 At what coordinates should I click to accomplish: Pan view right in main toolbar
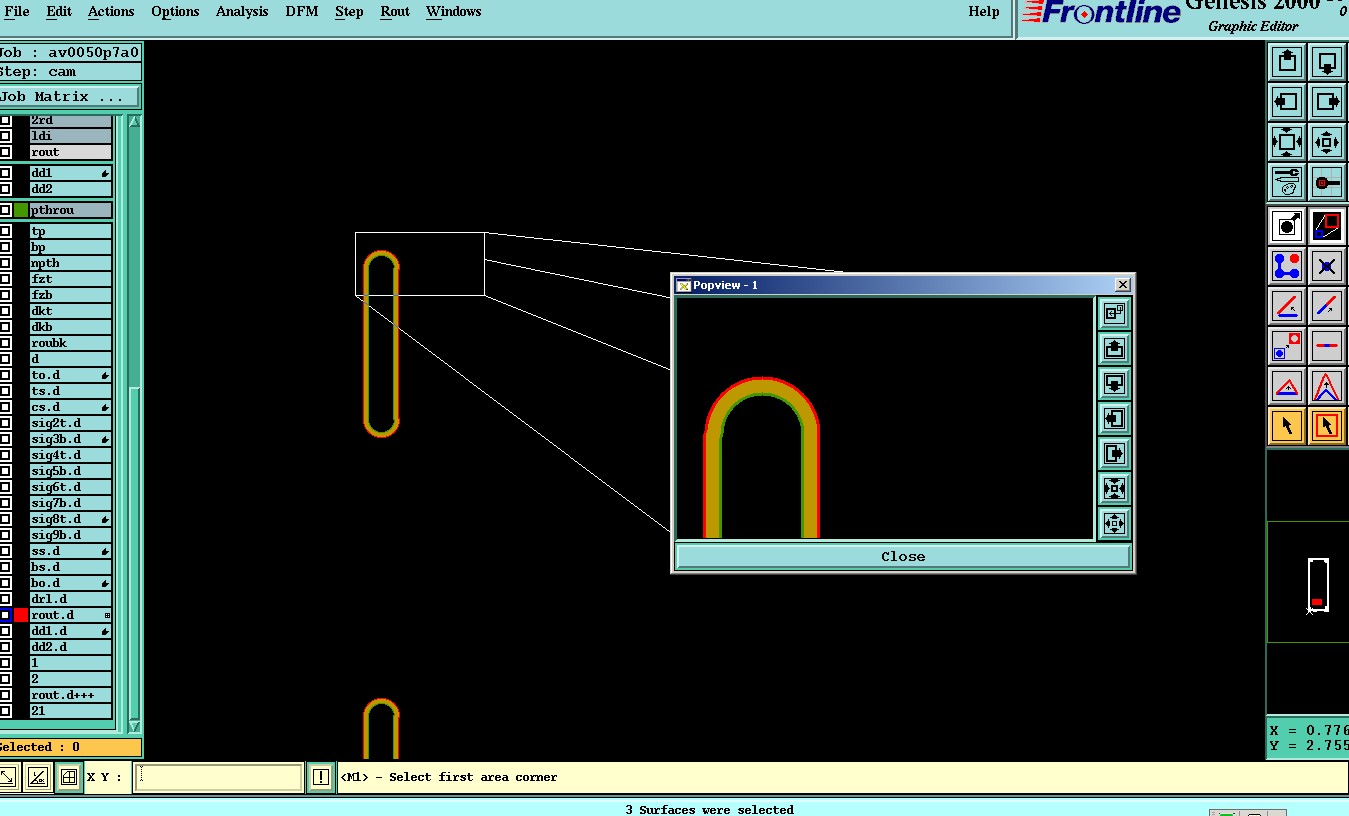pyautogui.click(x=1327, y=102)
